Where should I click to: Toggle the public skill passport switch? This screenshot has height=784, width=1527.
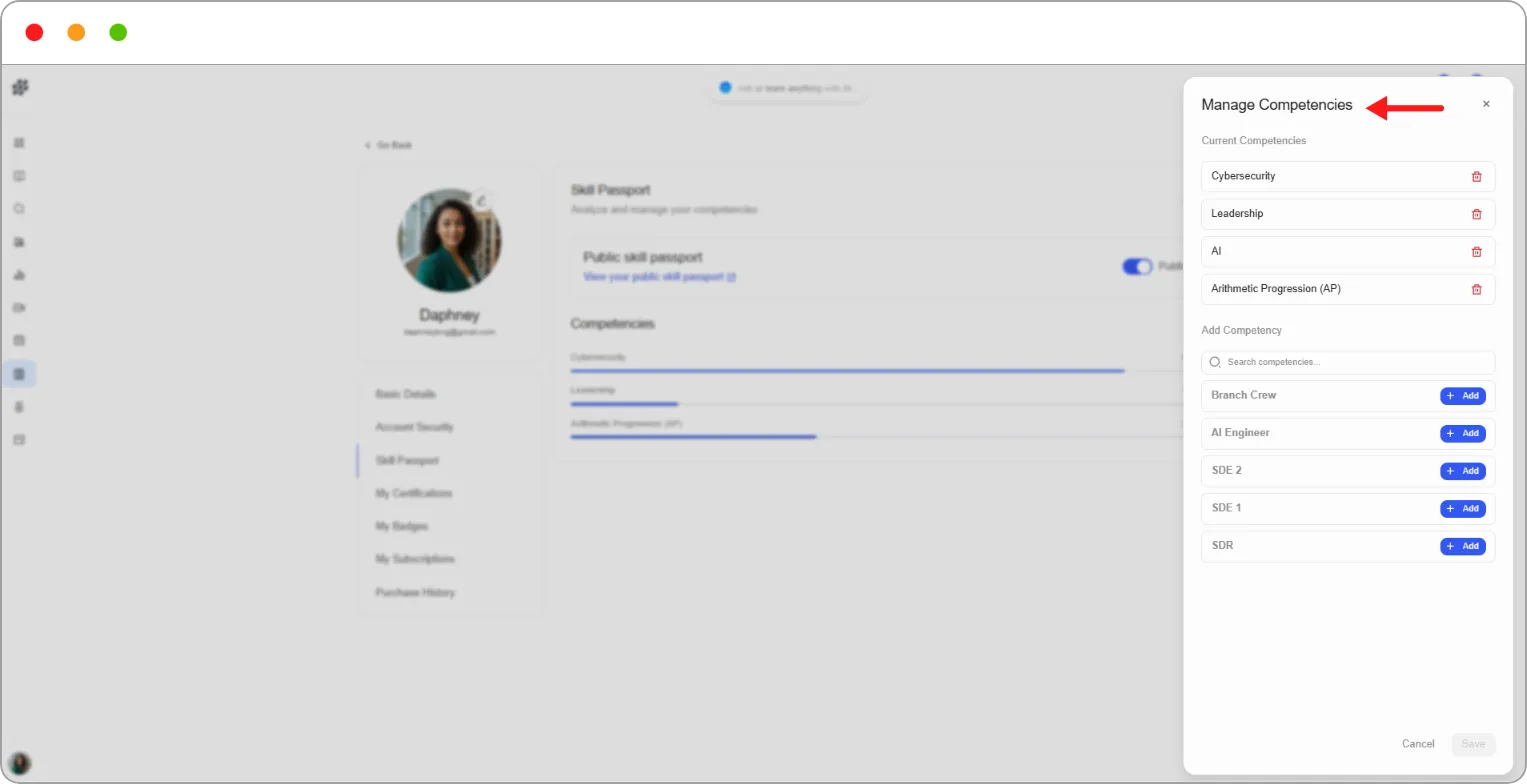[x=1137, y=267]
